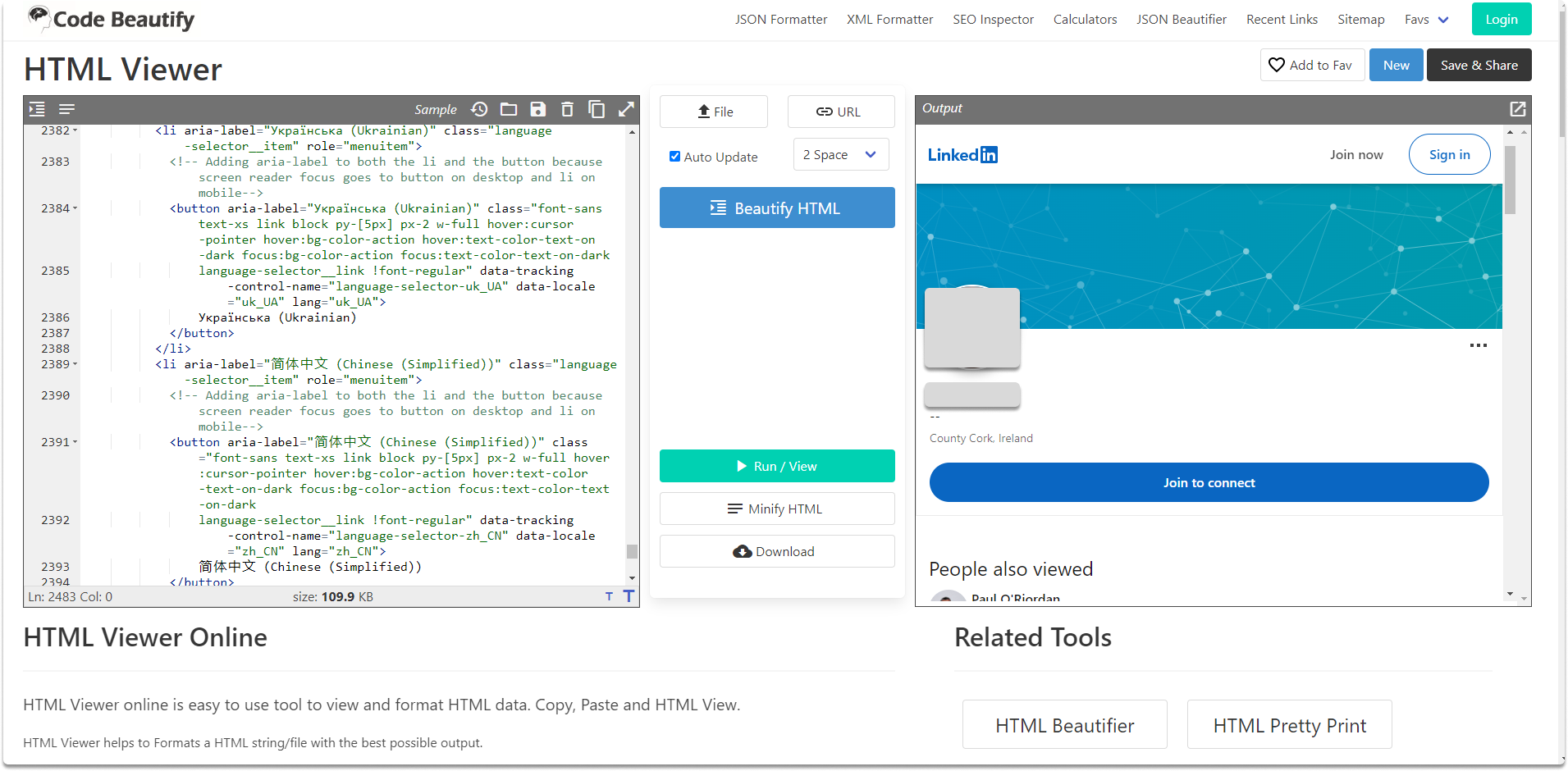1568x771 pixels.
Task: Click 'People also viewed' heading in output
Action: [1011, 569]
